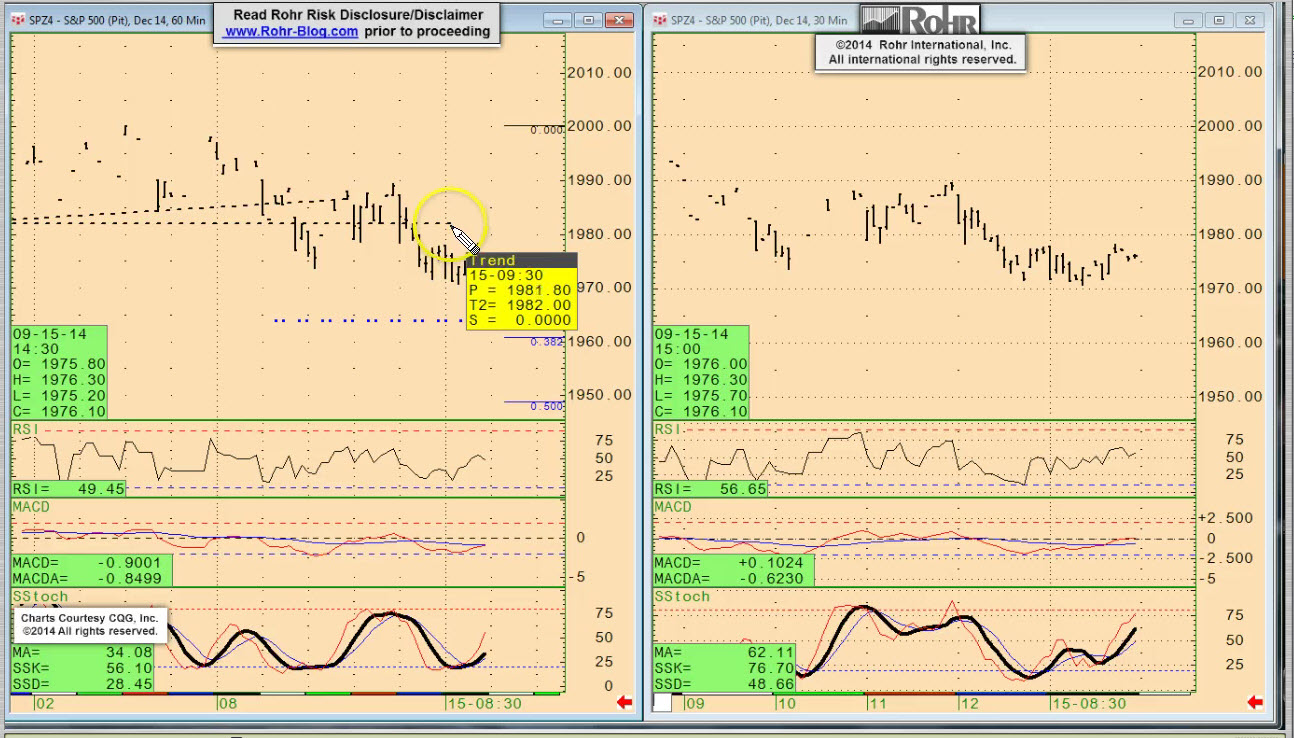Click the Trend tooltip header
The height and width of the screenshot is (738, 1294).
(520, 260)
